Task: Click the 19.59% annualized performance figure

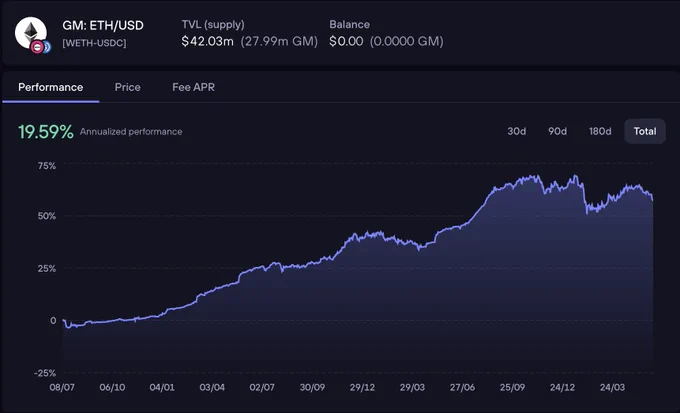Action: 46,132
